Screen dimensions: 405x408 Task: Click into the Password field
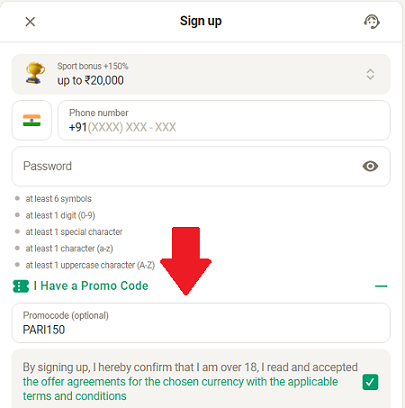pos(201,166)
